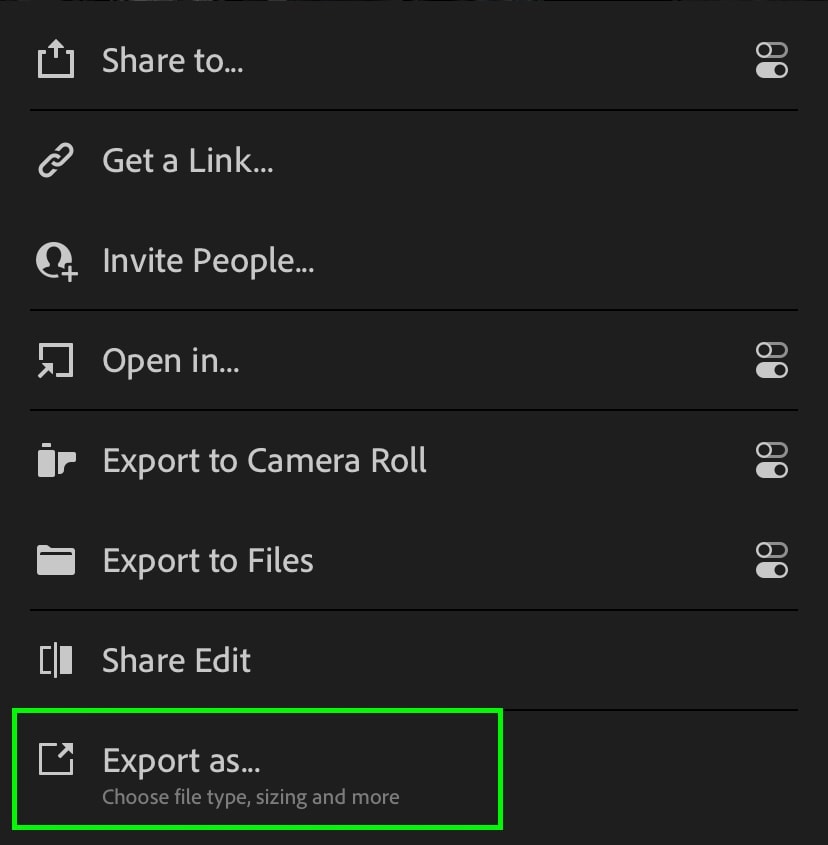Tap the Invite People person-plus icon

point(57,261)
